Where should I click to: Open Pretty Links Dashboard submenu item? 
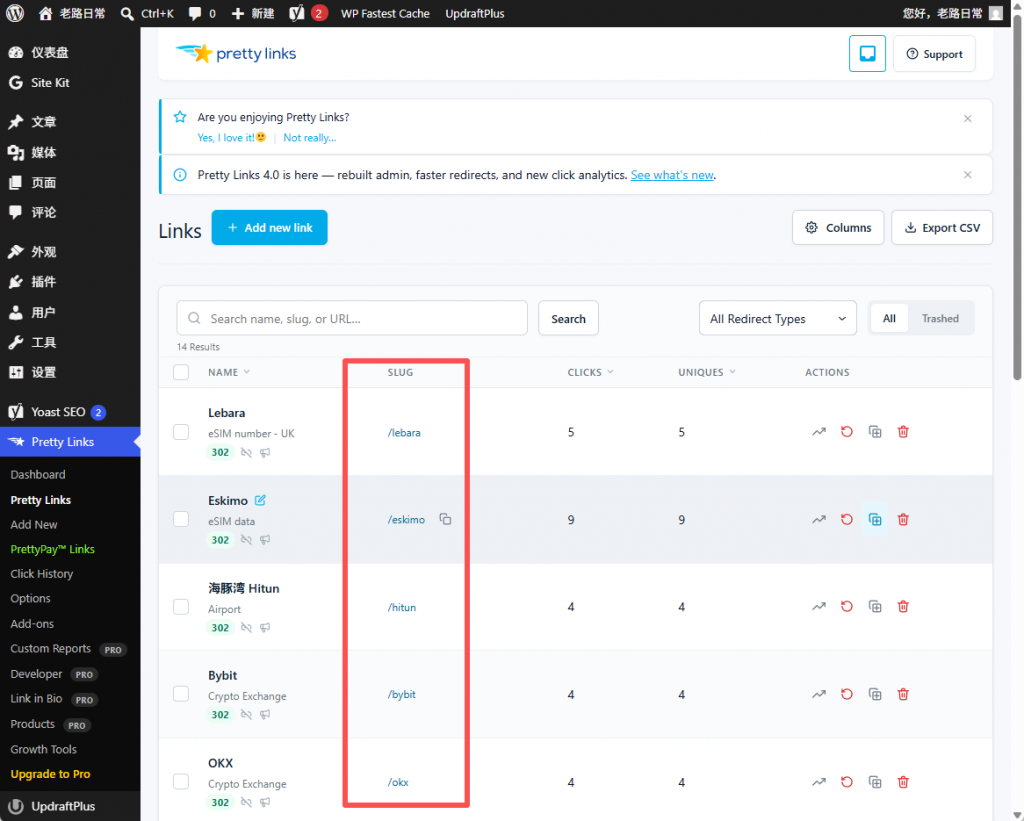38,474
